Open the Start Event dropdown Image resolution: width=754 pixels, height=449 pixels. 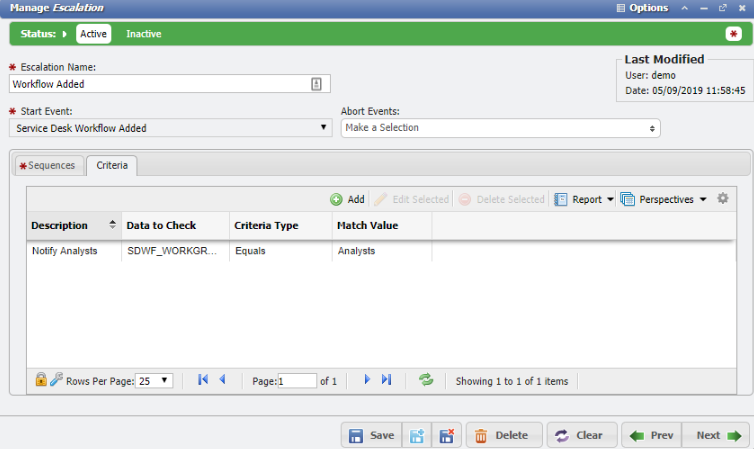point(170,128)
